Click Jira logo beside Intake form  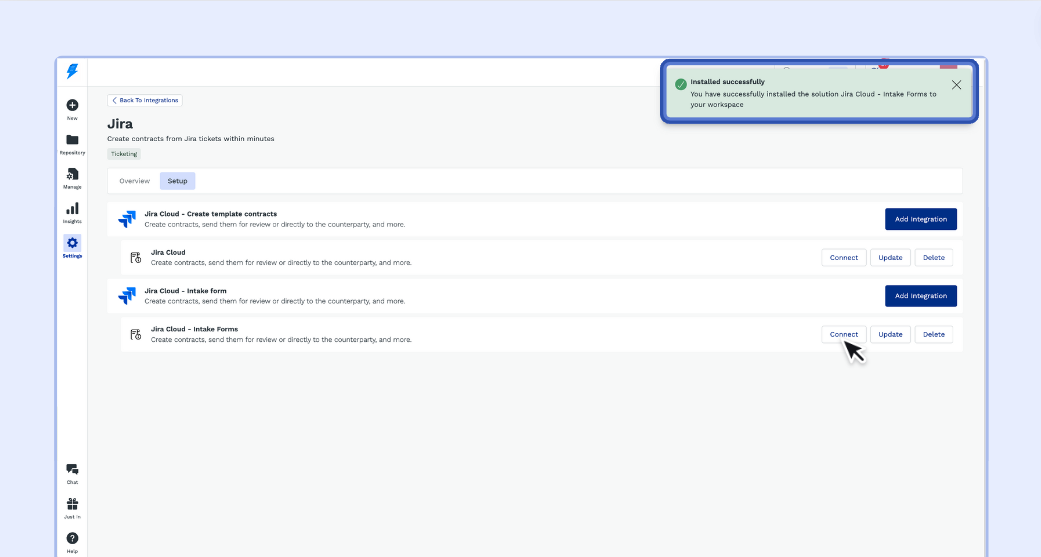point(127,295)
